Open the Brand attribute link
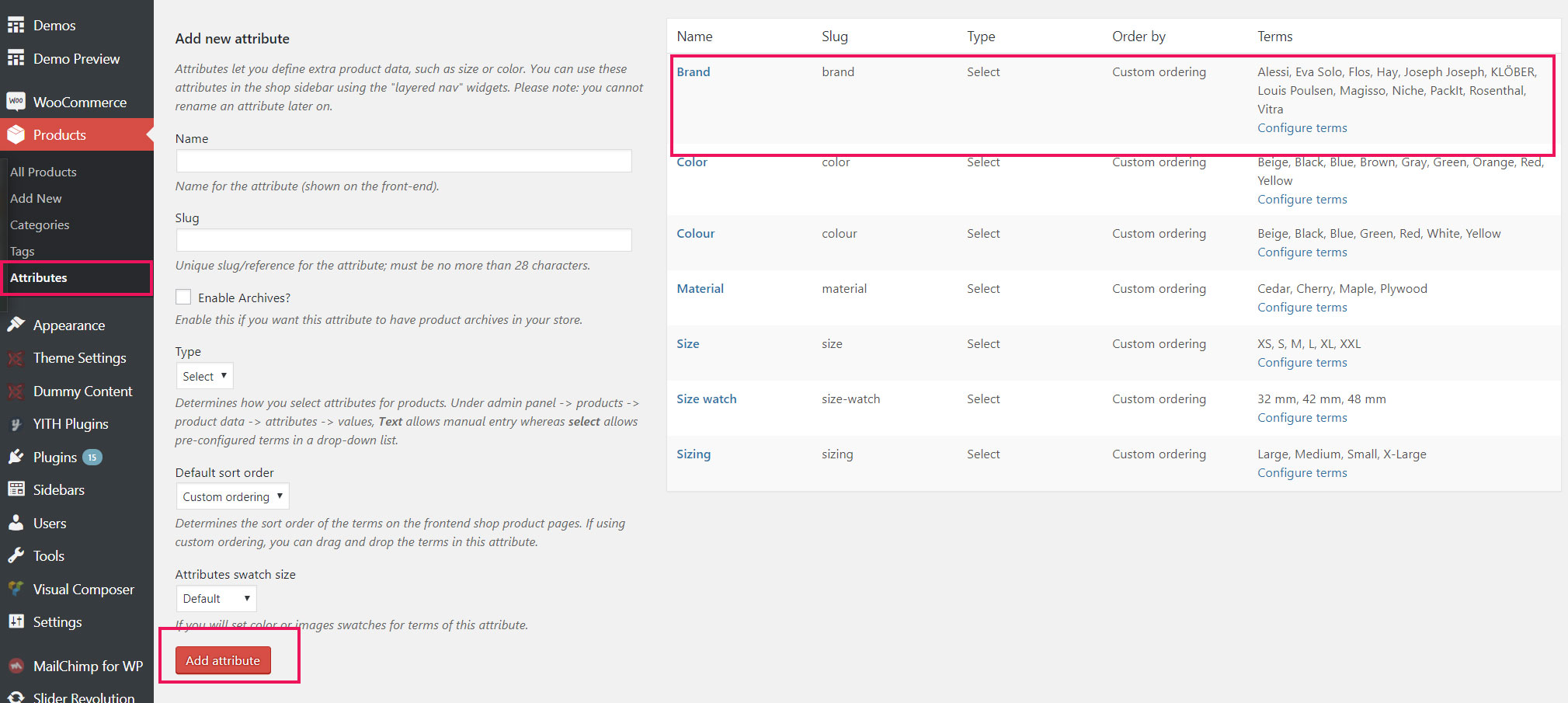1568x703 pixels. point(694,71)
